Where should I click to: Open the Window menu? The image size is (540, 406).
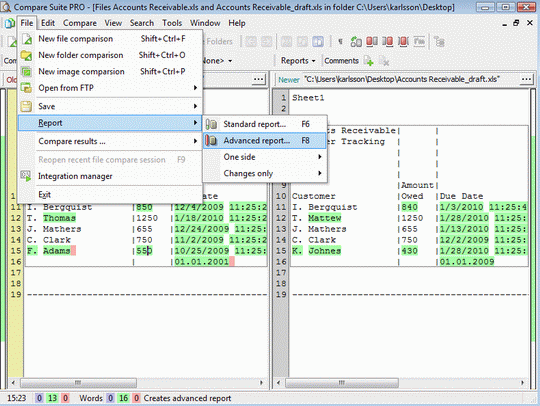(205, 23)
